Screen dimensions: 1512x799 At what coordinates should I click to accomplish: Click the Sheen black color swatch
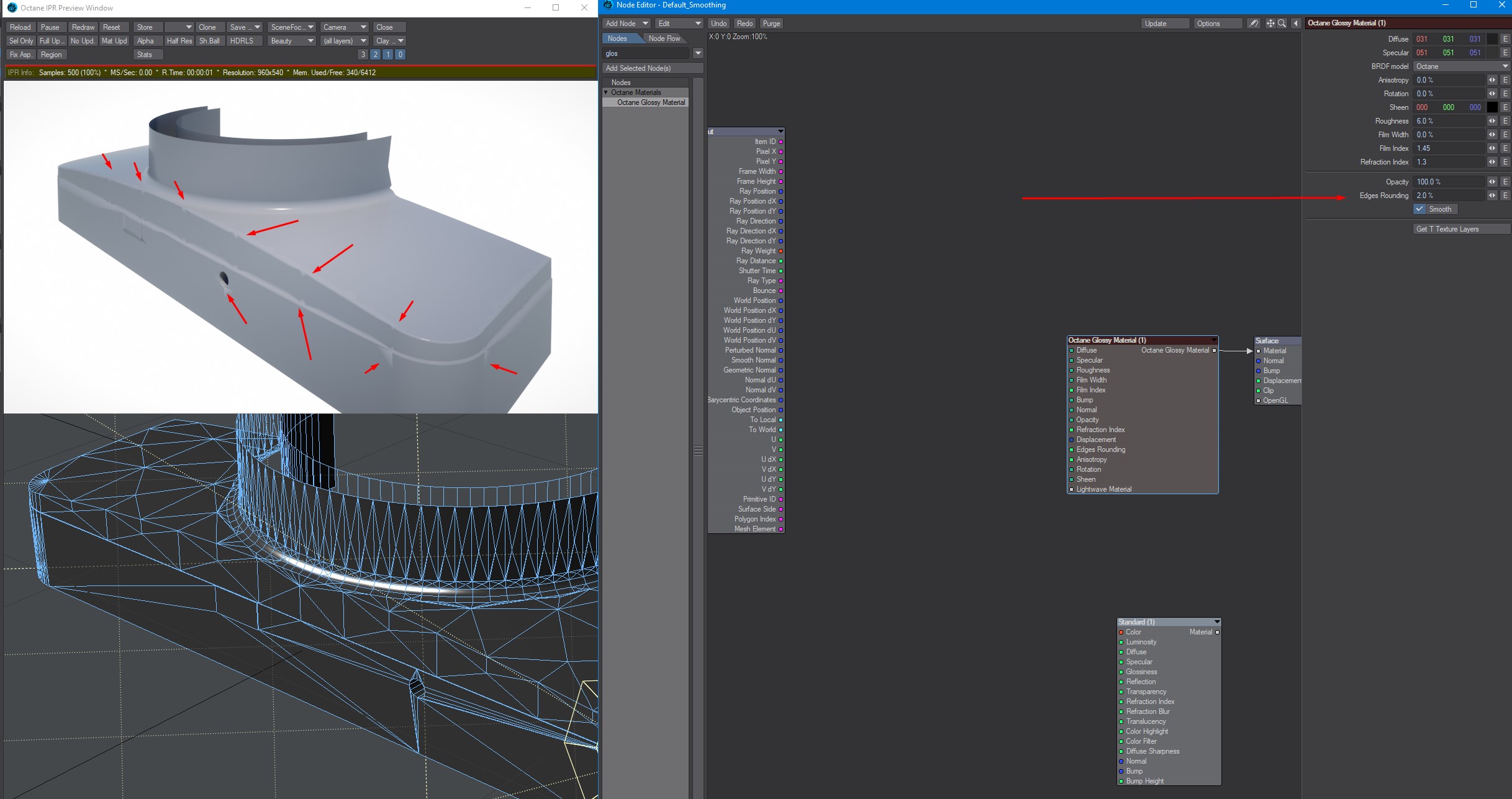pos(1492,107)
